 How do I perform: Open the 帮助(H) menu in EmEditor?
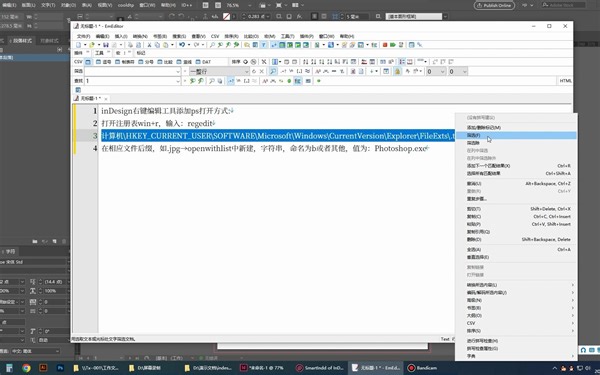point(347,36)
